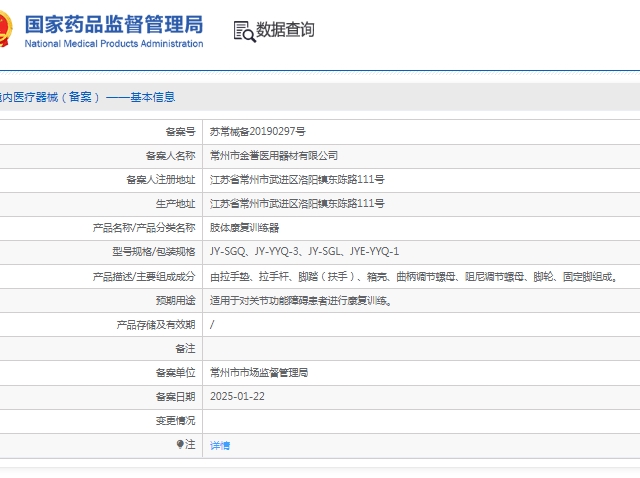The height and width of the screenshot is (478, 640).
Task: Click the 变更情况 row label
Action: tap(176, 420)
